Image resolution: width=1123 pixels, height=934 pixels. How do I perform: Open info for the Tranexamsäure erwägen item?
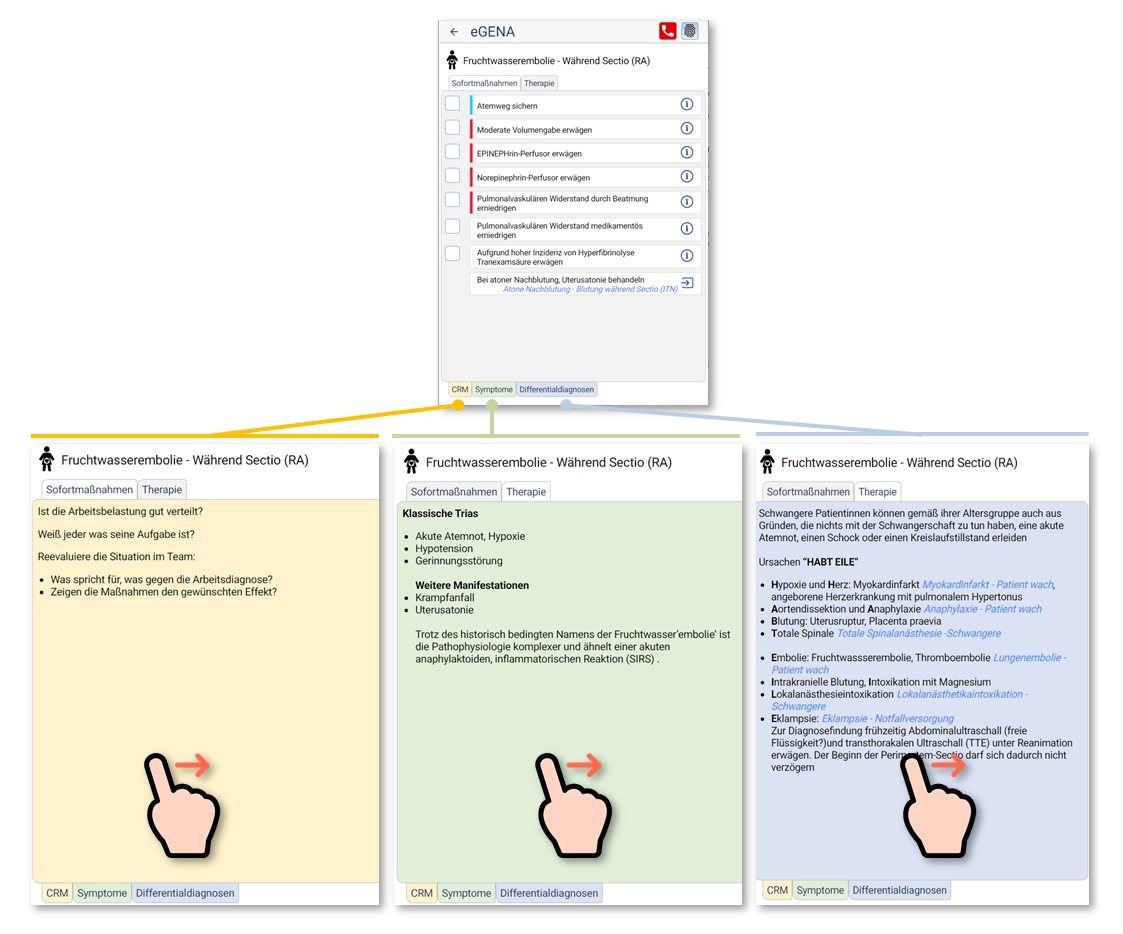point(687,256)
